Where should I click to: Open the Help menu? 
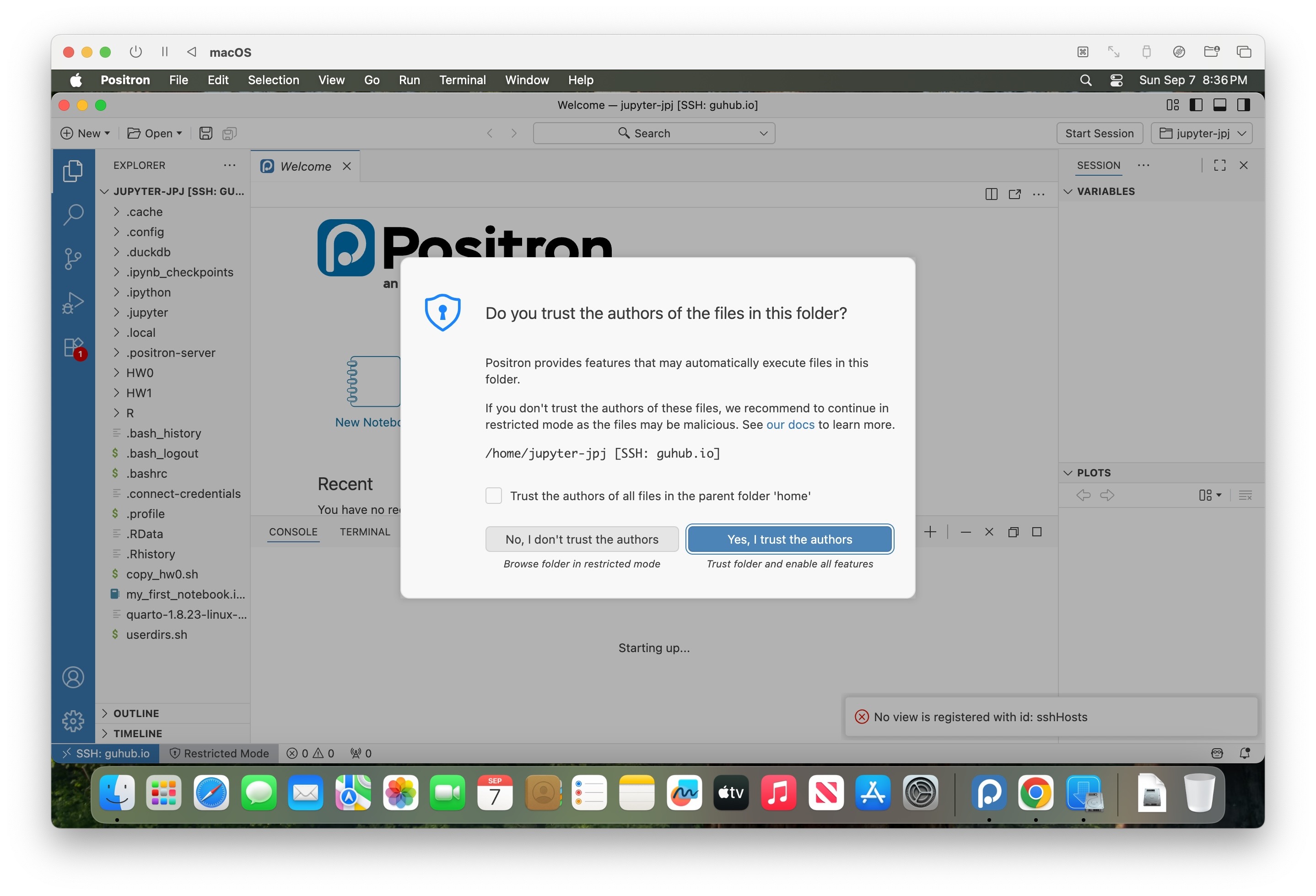580,80
